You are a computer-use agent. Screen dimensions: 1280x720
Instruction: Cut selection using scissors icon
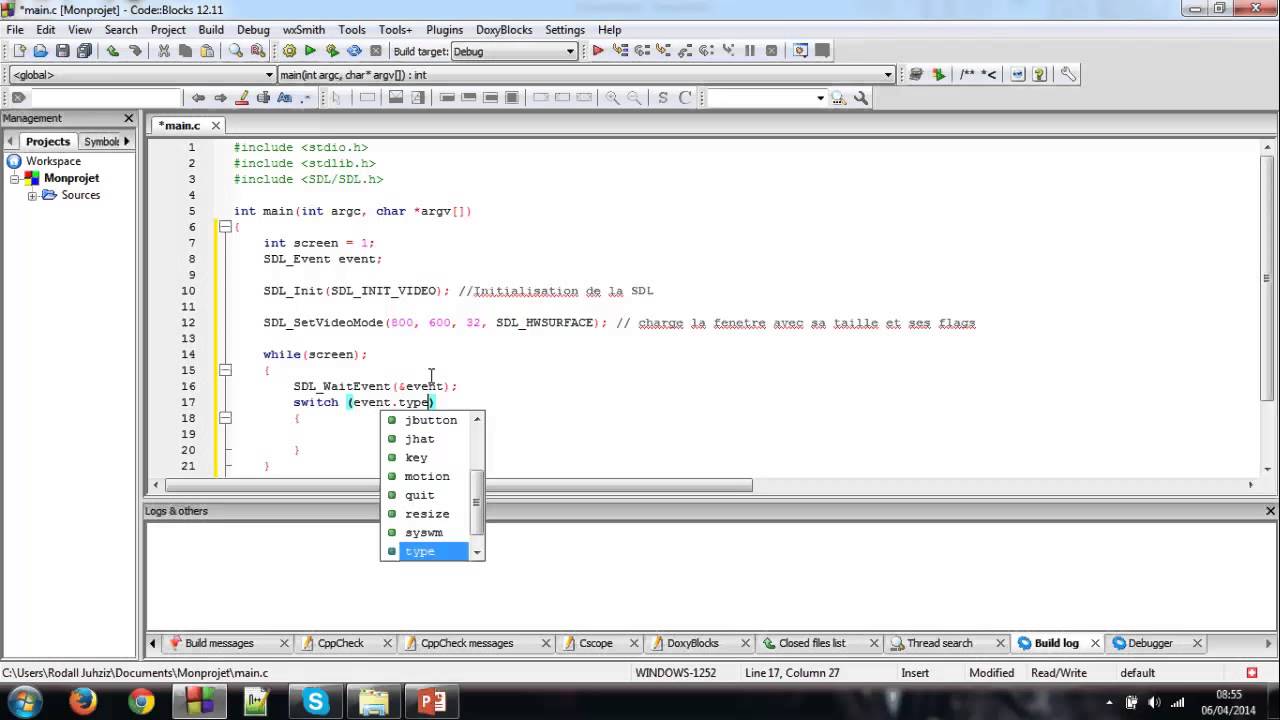(x=164, y=51)
